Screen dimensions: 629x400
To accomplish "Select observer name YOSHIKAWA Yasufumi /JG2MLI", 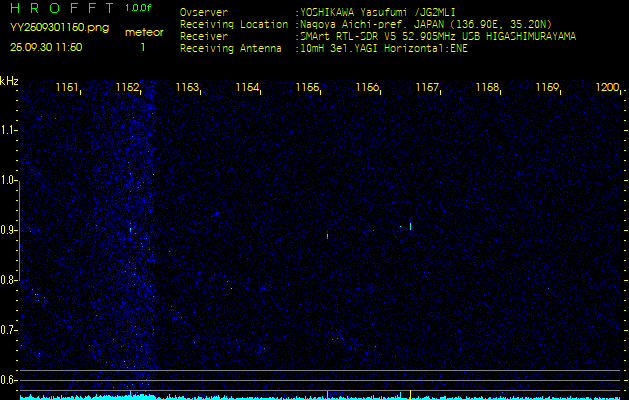I will coord(377,12).
